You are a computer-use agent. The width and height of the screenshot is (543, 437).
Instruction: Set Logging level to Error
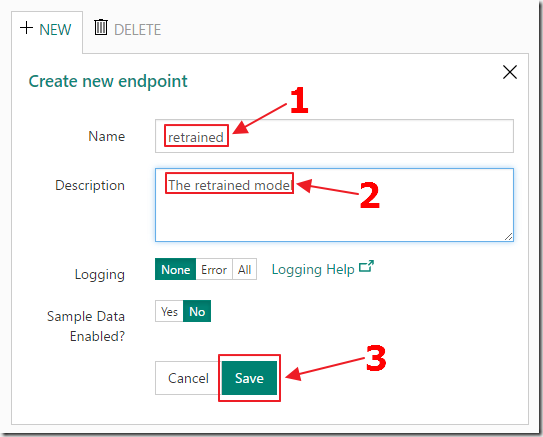click(214, 269)
